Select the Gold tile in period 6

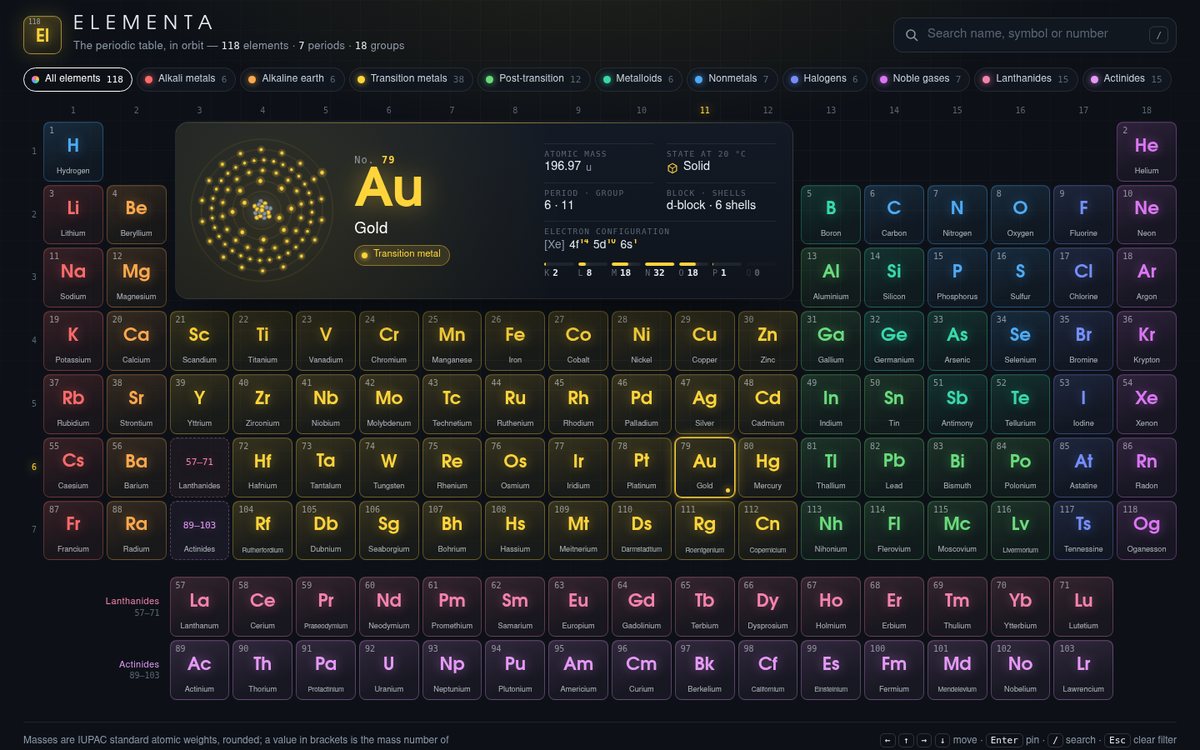click(x=705, y=467)
